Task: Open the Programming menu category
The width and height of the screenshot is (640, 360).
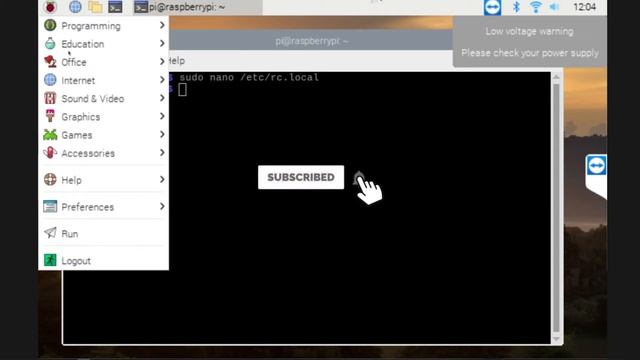Action: pyautogui.click(x=104, y=26)
